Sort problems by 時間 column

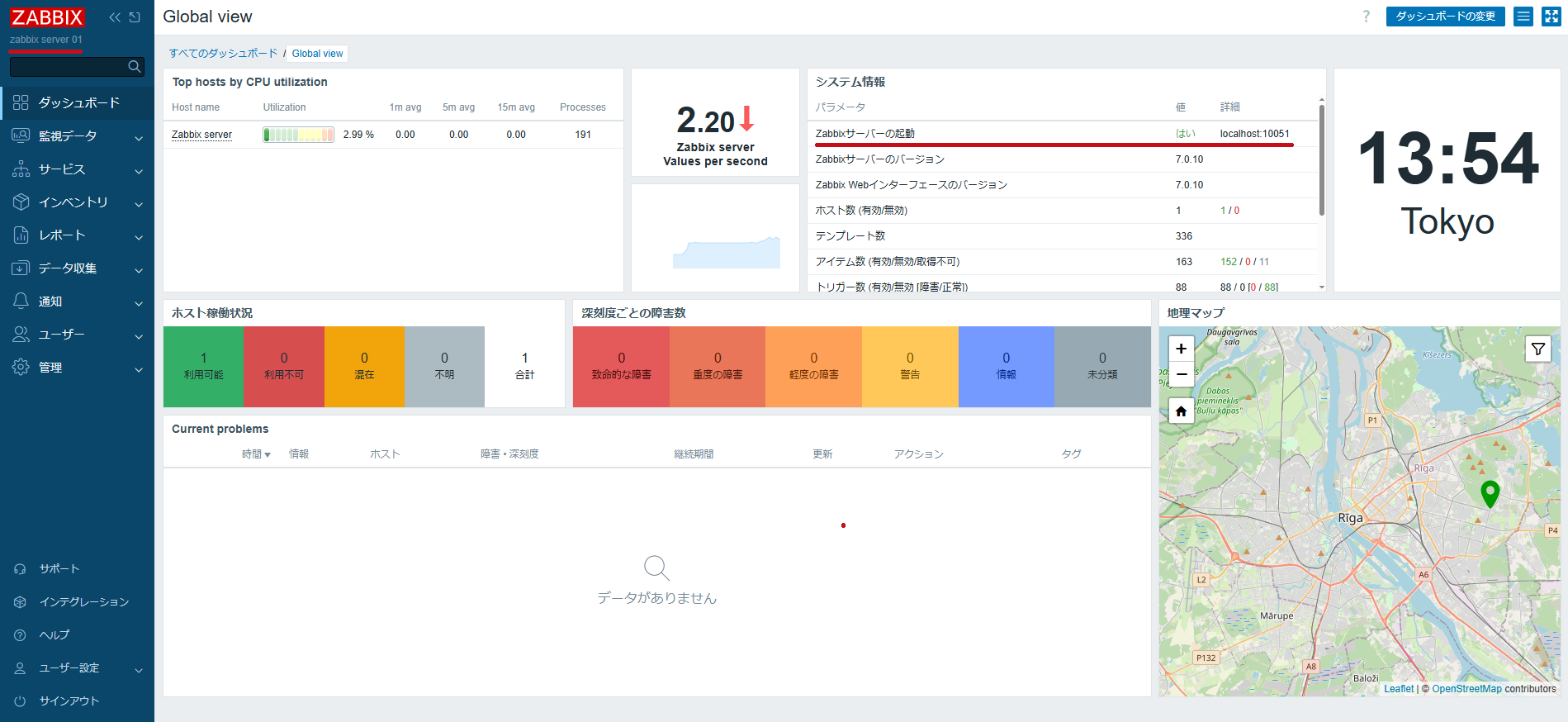pyautogui.click(x=256, y=454)
